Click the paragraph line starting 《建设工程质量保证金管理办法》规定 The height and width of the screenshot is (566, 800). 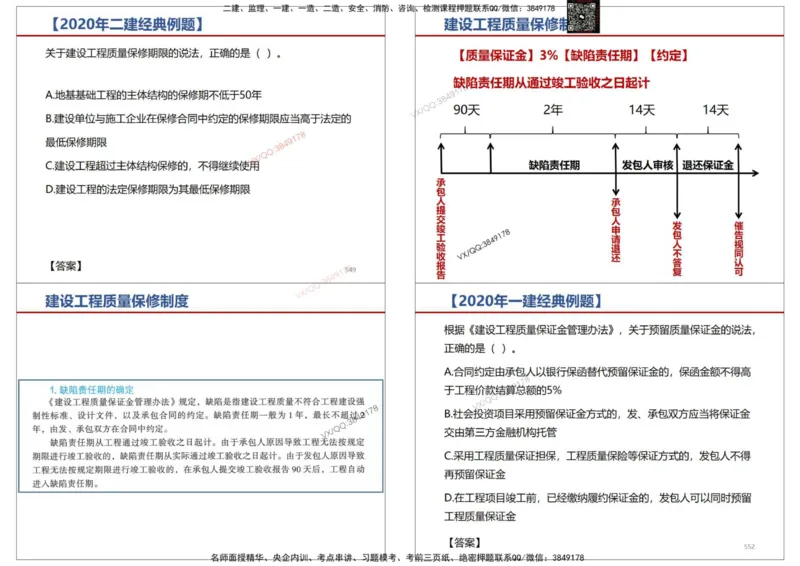tap(206, 402)
